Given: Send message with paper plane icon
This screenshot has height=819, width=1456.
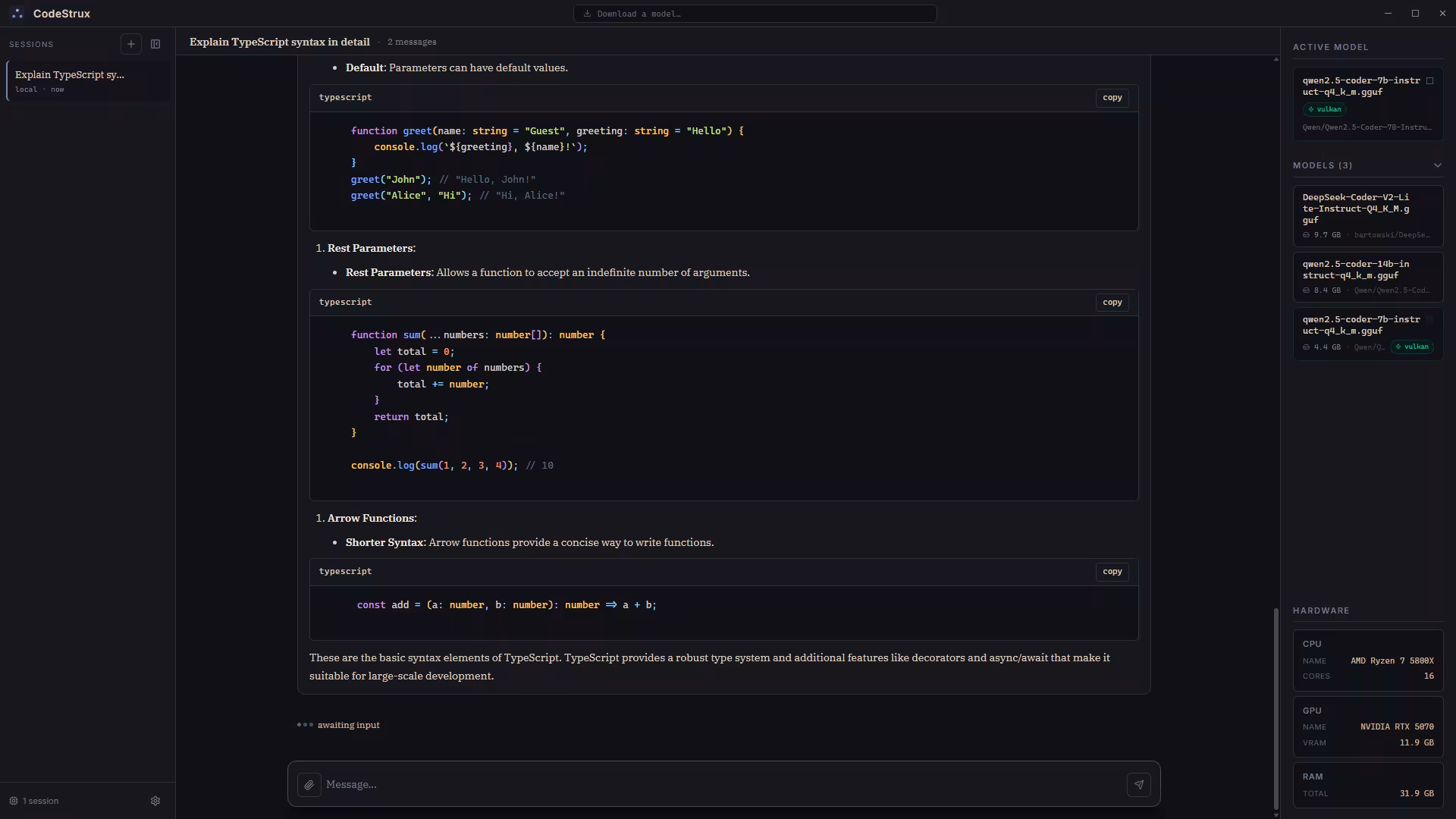Looking at the screenshot, I should (x=1139, y=785).
